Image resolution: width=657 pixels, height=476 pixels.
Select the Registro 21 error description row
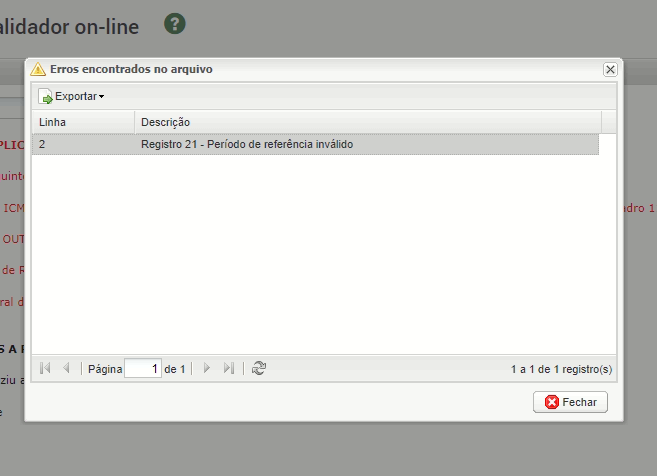tap(367, 144)
